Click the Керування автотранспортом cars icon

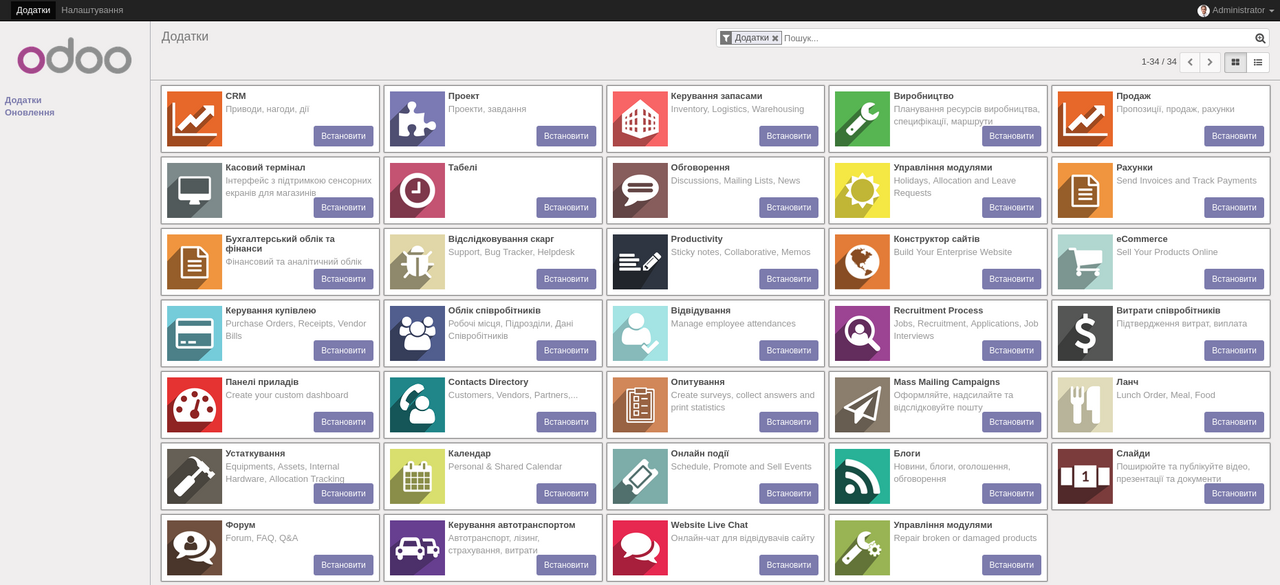point(417,548)
